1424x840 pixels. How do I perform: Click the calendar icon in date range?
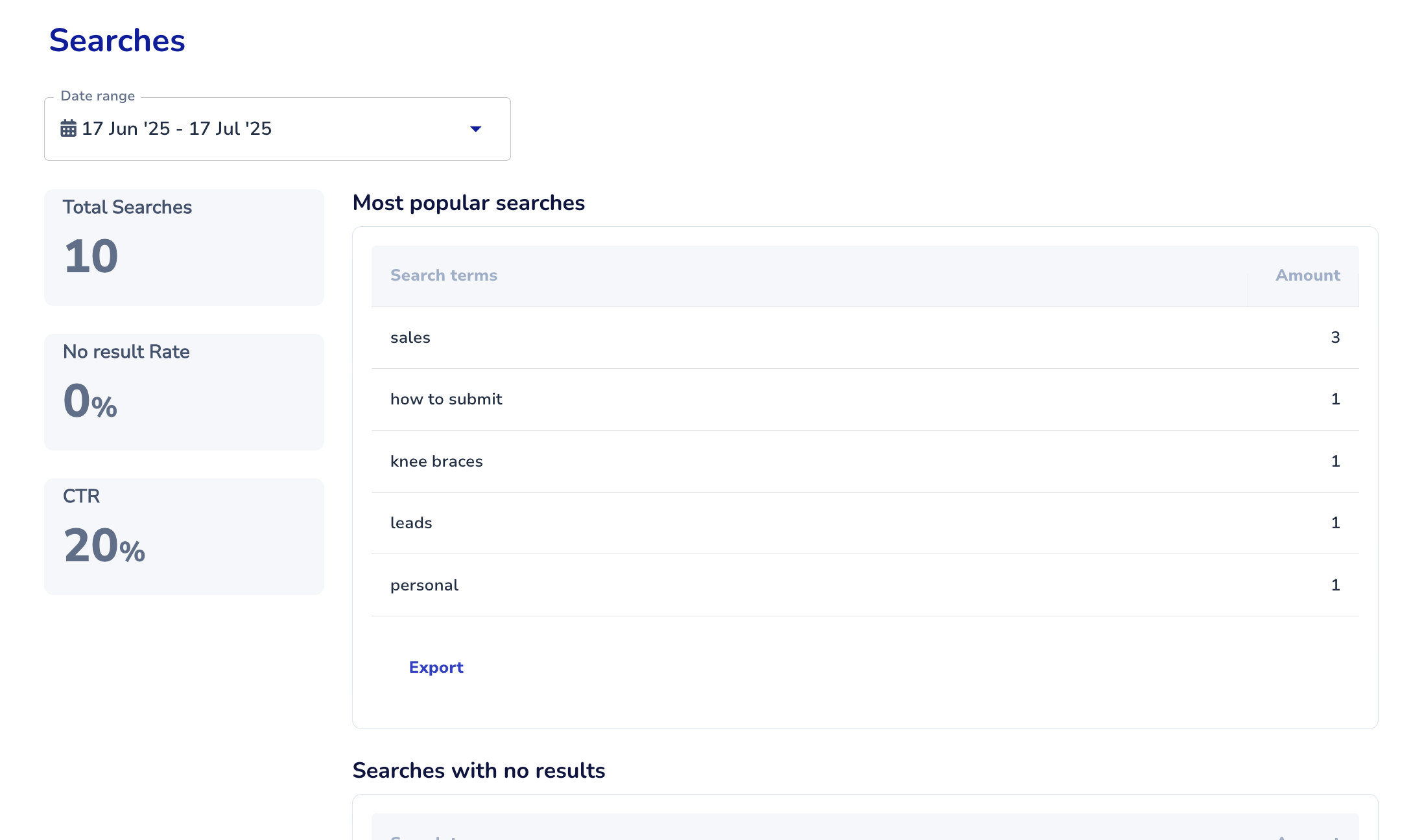tap(68, 128)
